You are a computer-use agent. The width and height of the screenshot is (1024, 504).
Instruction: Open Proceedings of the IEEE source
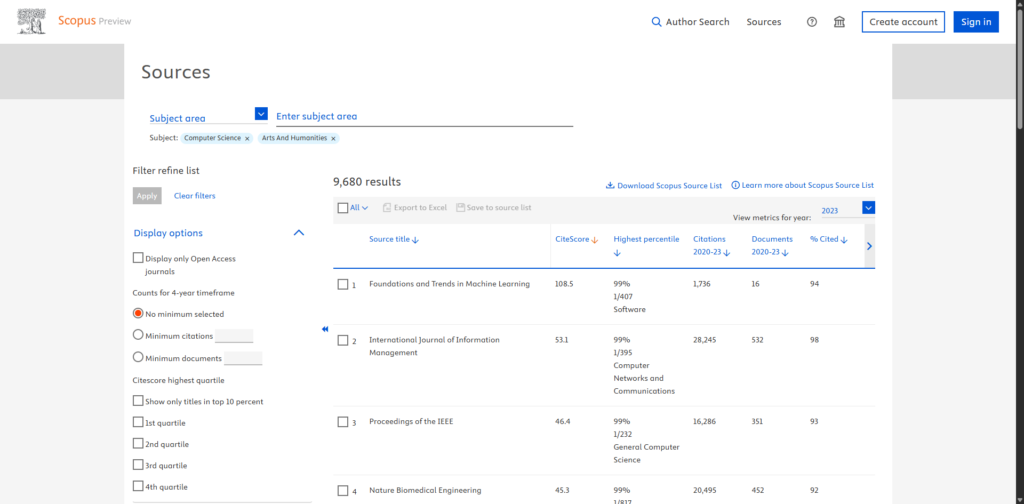(x=411, y=421)
